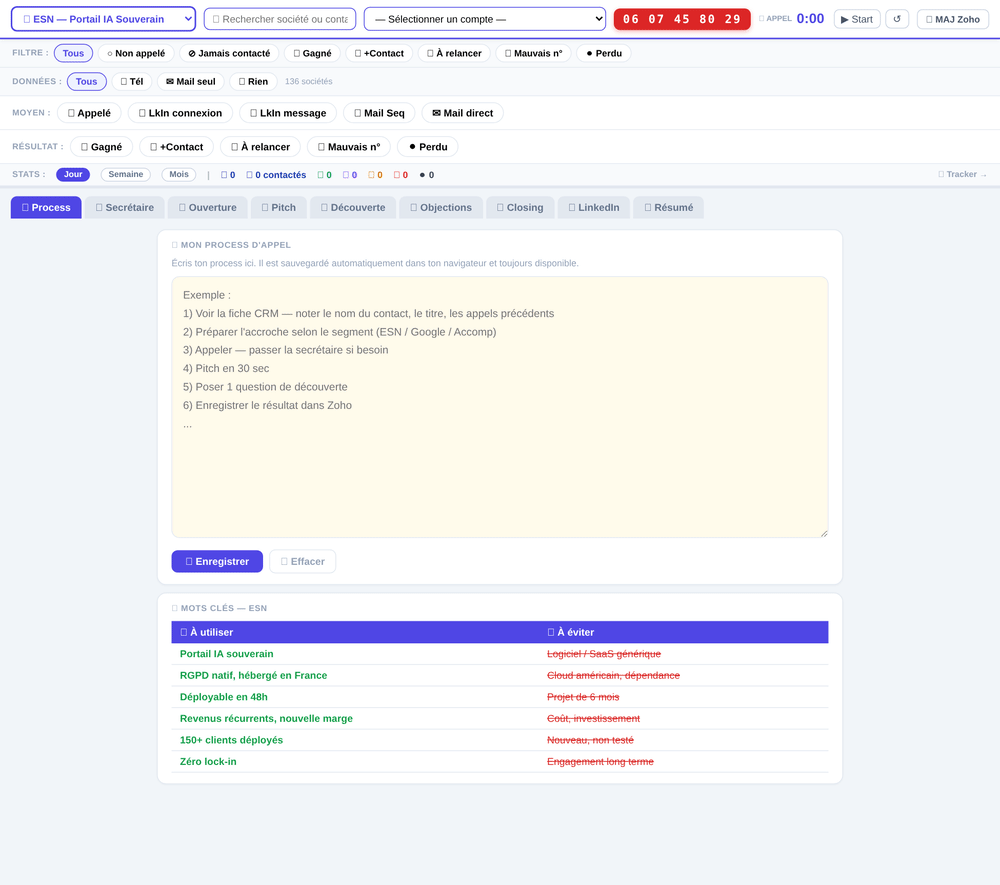Filter data by Mail seul
The width and height of the screenshot is (1000, 885).
coord(191,81)
